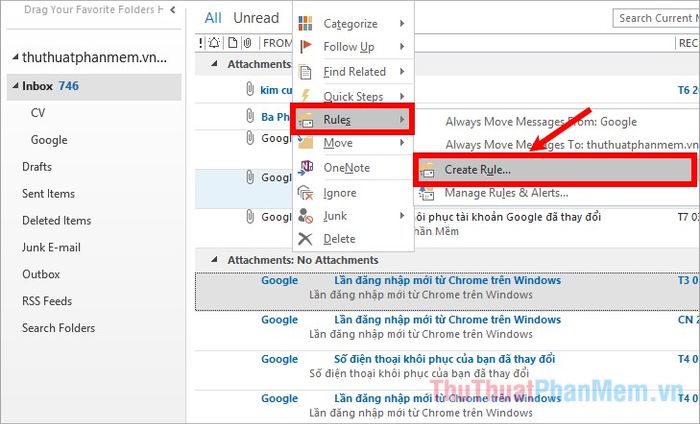Open the CV folder

(x=38, y=112)
